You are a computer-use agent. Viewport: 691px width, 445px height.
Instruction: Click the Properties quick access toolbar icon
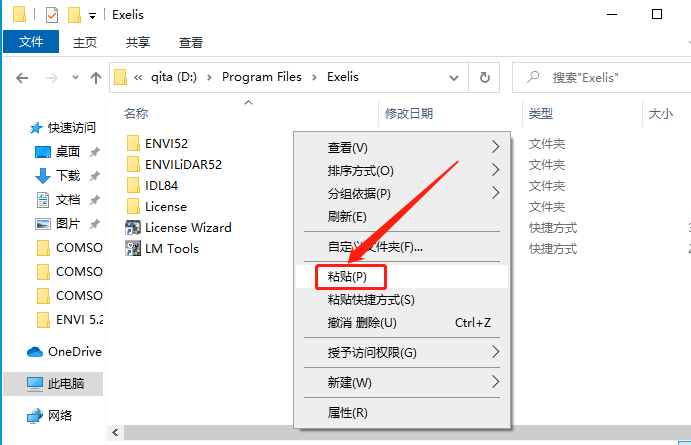[52, 15]
